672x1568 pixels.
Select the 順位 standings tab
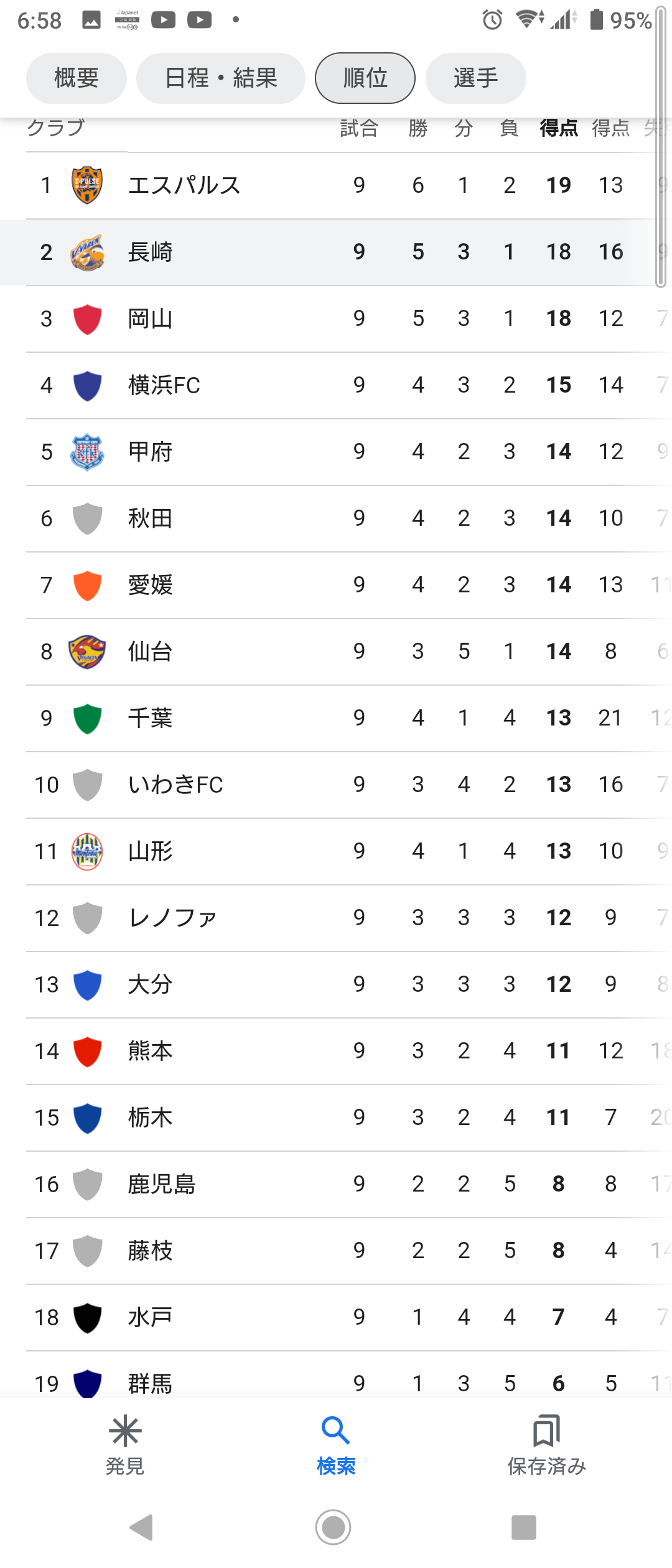pyautogui.click(x=365, y=78)
